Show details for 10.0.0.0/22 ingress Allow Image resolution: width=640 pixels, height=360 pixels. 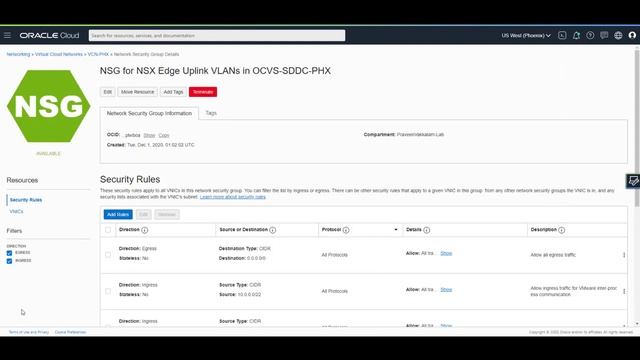pos(446,290)
